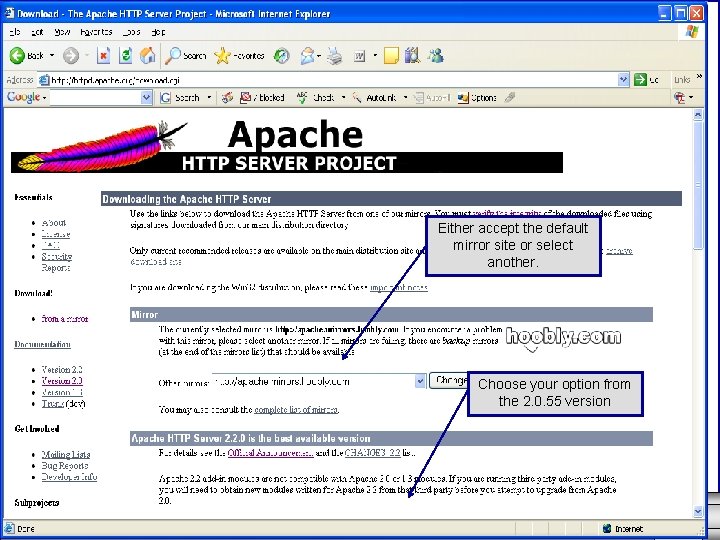
Task: Open Version 2.0 documentation link
Action: click(x=62, y=381)
